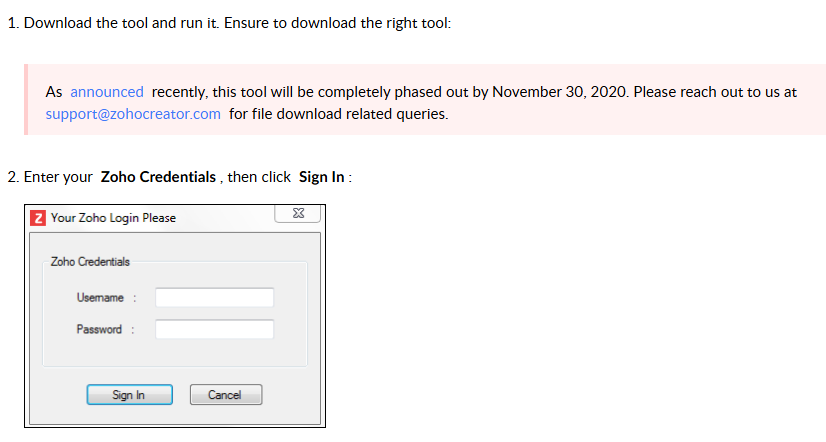Viewport: 826px width, 442px height.
Task: Click the Cancel button
Action: pos(225,395)
